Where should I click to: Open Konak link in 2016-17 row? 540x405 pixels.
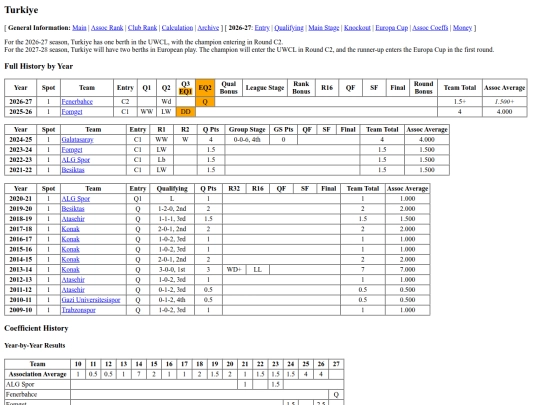(71, 239)
